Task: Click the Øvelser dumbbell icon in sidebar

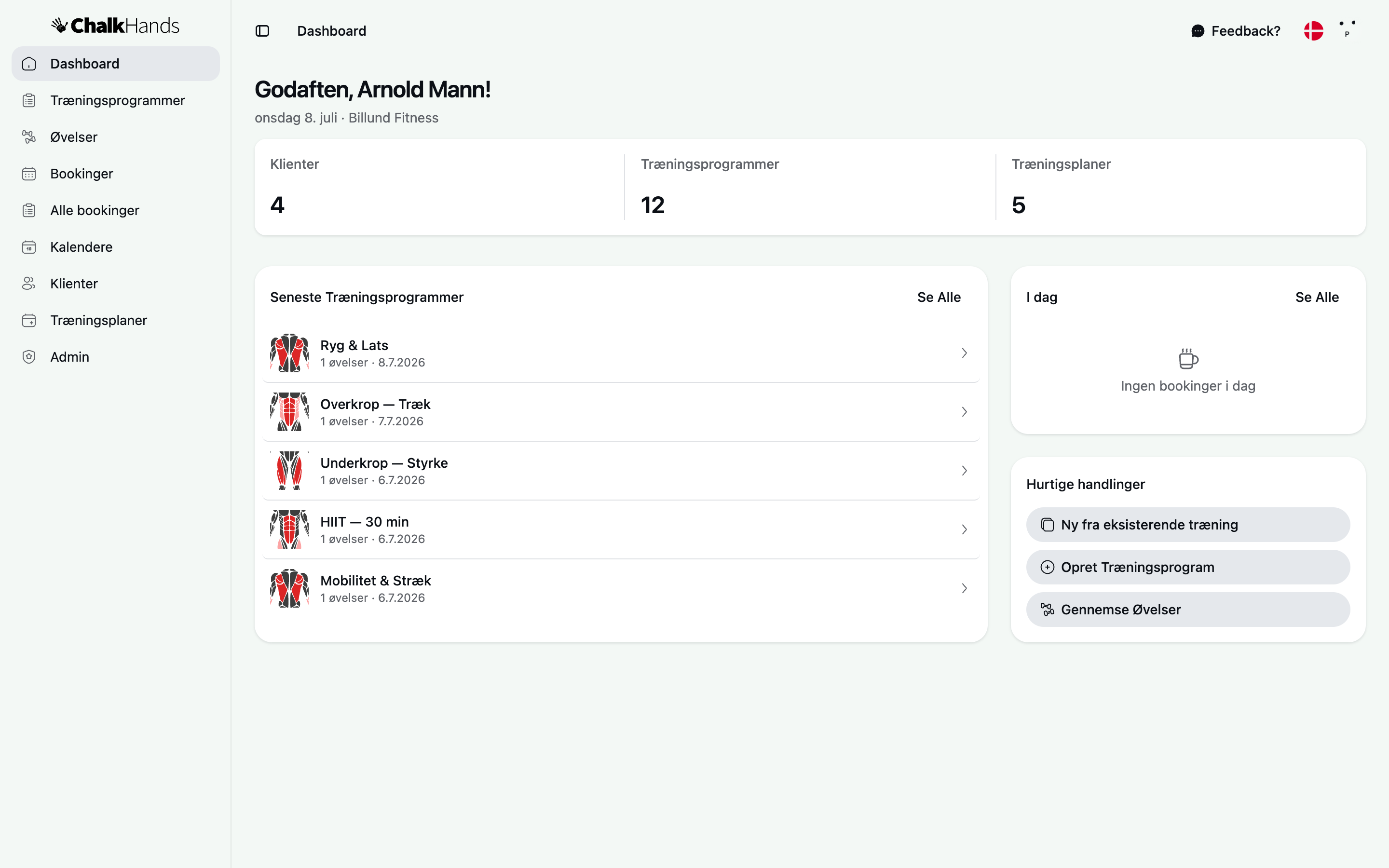Action: pyautogui.click(x=29, y=137)
